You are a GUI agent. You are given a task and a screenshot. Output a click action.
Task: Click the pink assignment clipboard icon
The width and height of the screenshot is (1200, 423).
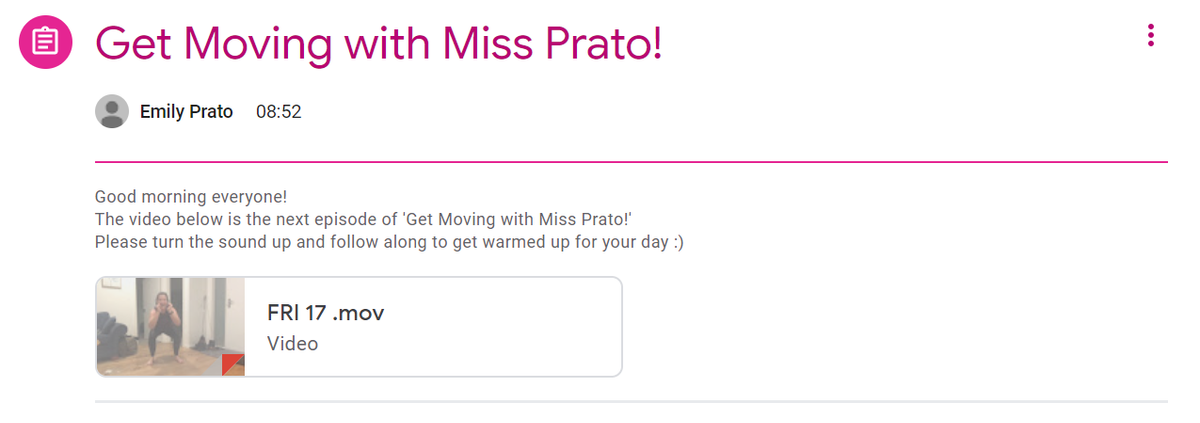point(46,43)
